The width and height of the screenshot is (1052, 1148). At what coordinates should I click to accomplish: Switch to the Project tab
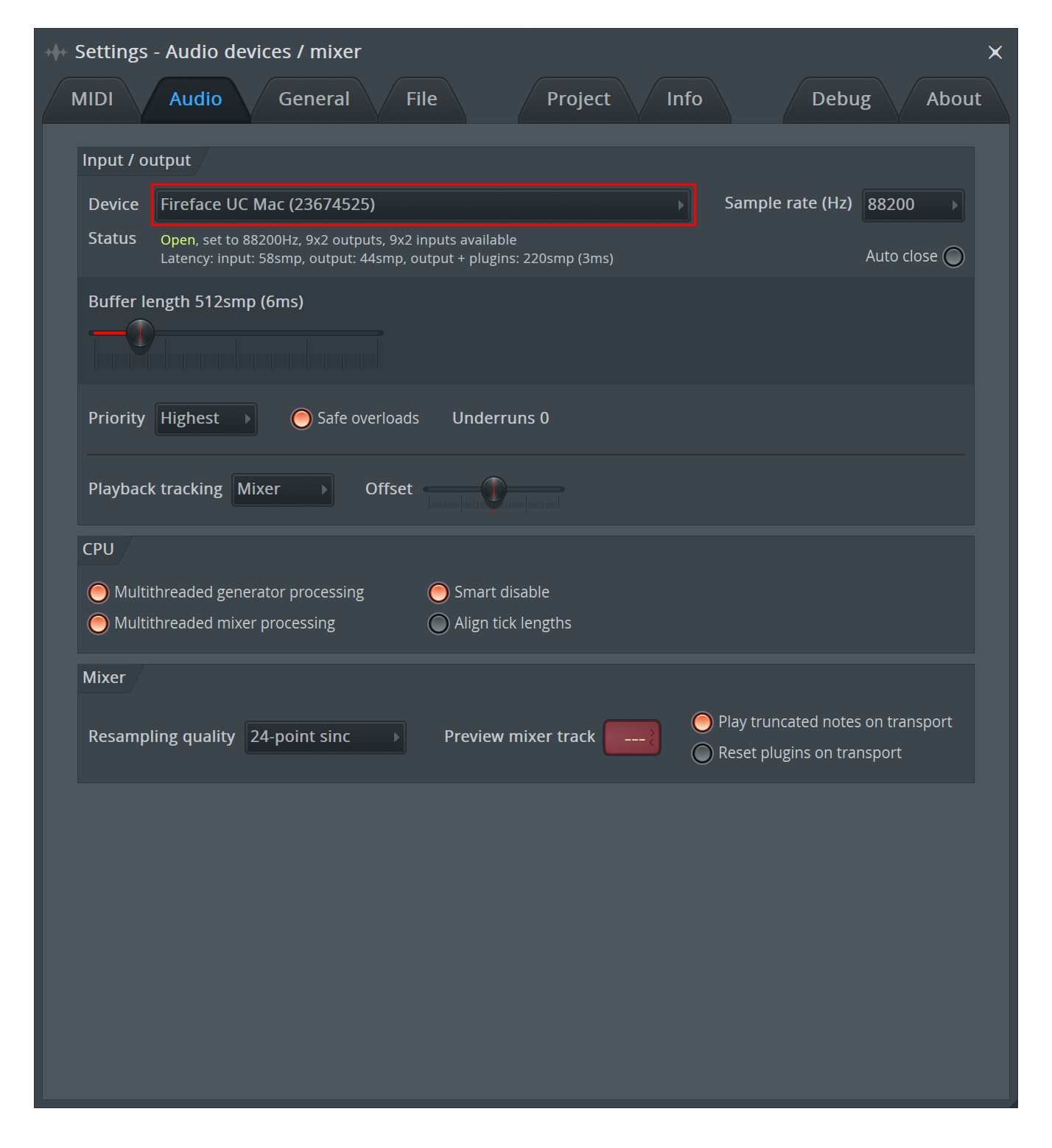click(x=578, y=99)
